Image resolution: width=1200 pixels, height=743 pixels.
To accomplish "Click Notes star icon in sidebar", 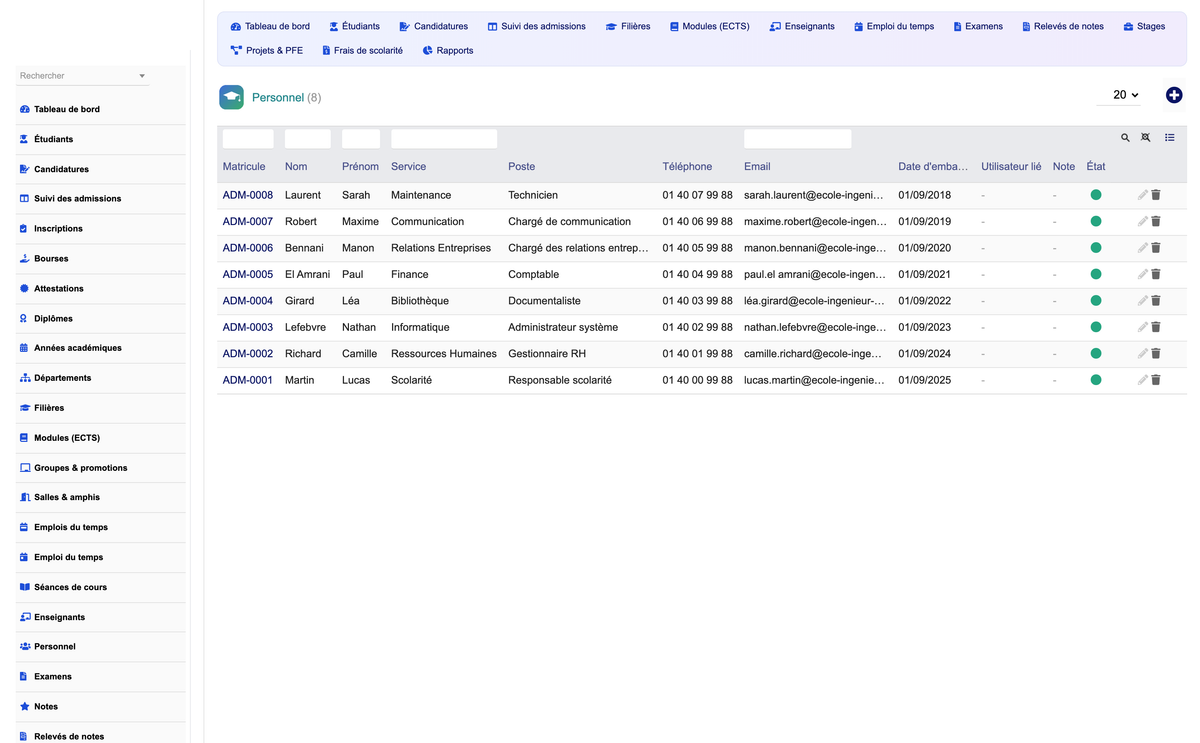I will [x=25, y=706].
